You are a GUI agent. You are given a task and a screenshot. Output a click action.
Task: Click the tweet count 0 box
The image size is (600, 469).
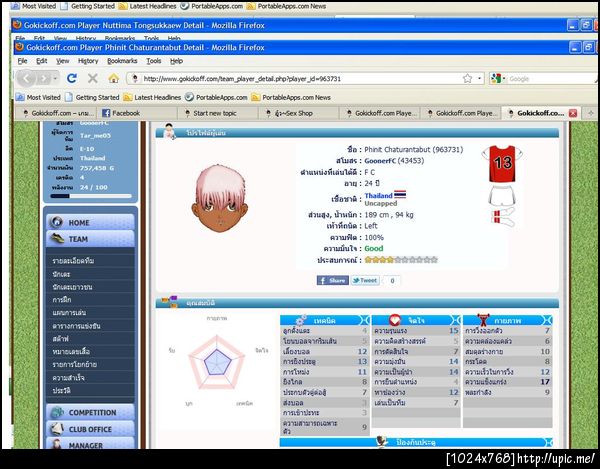click(x=392, y=280)
